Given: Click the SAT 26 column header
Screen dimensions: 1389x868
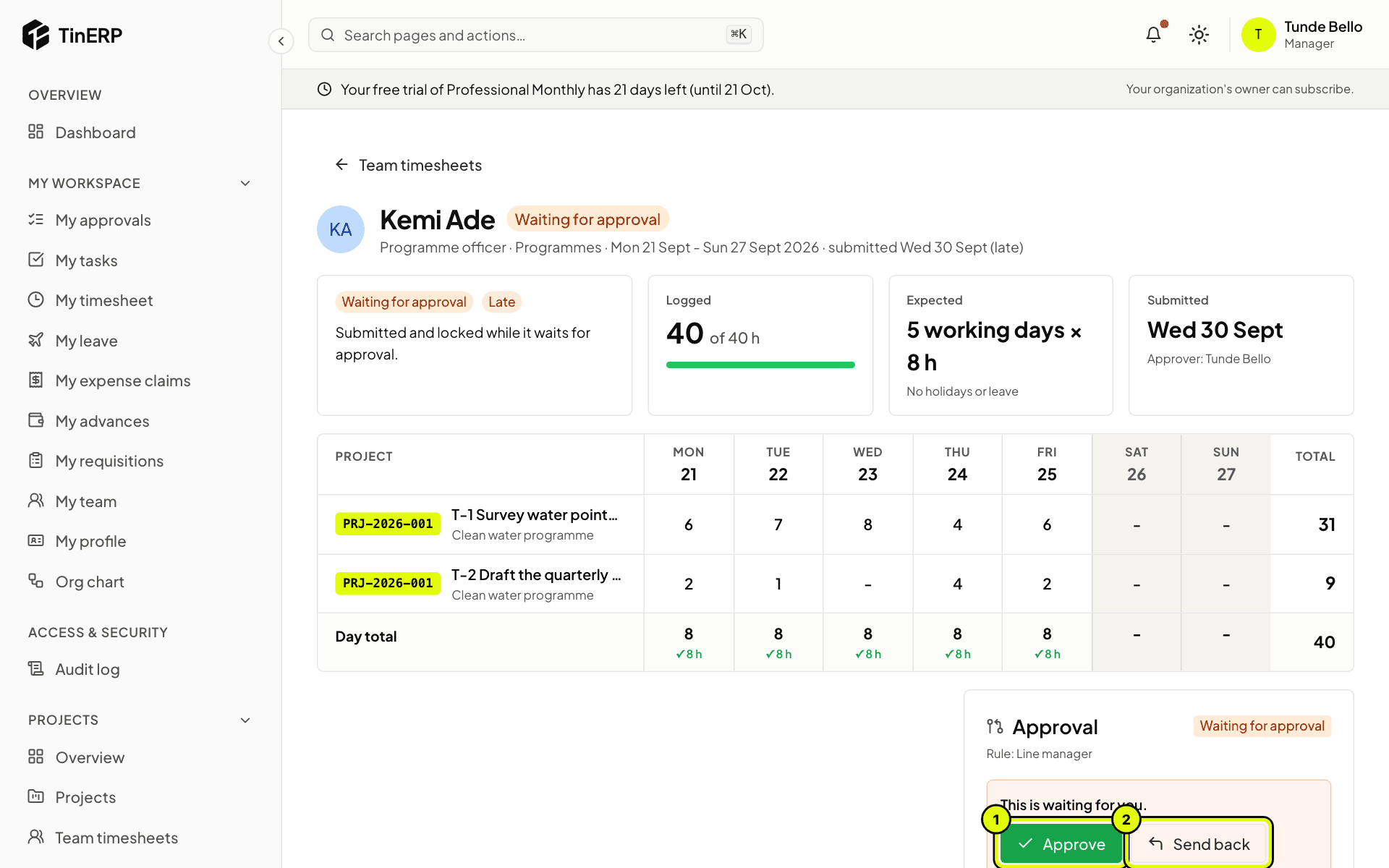Looking at the screenshot, I should (x=1137, y=464).
